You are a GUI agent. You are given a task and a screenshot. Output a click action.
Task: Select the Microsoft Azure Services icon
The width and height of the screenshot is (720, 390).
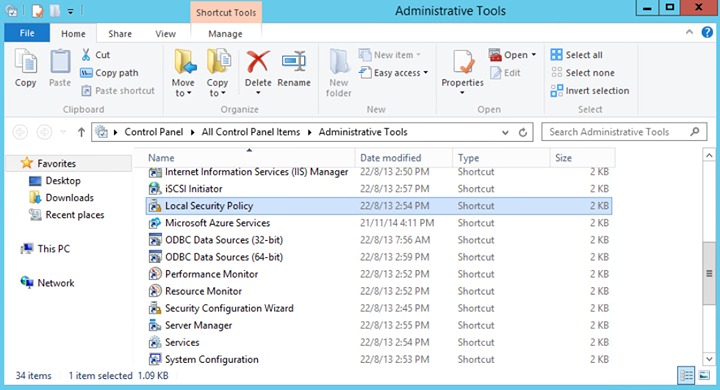click(155, 223)
